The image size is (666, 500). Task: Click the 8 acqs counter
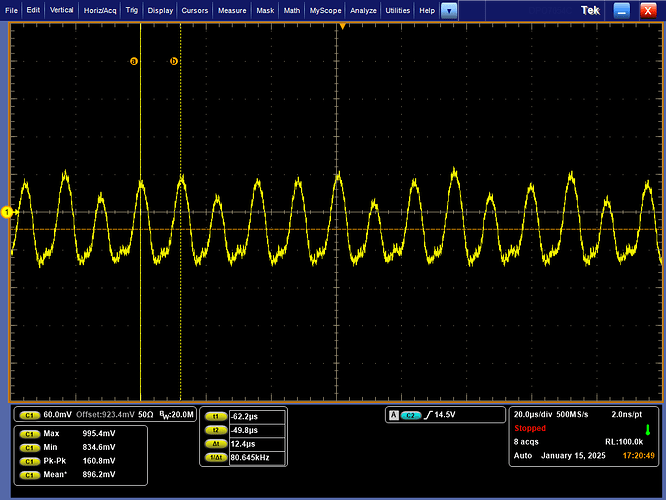coord(526,442)
